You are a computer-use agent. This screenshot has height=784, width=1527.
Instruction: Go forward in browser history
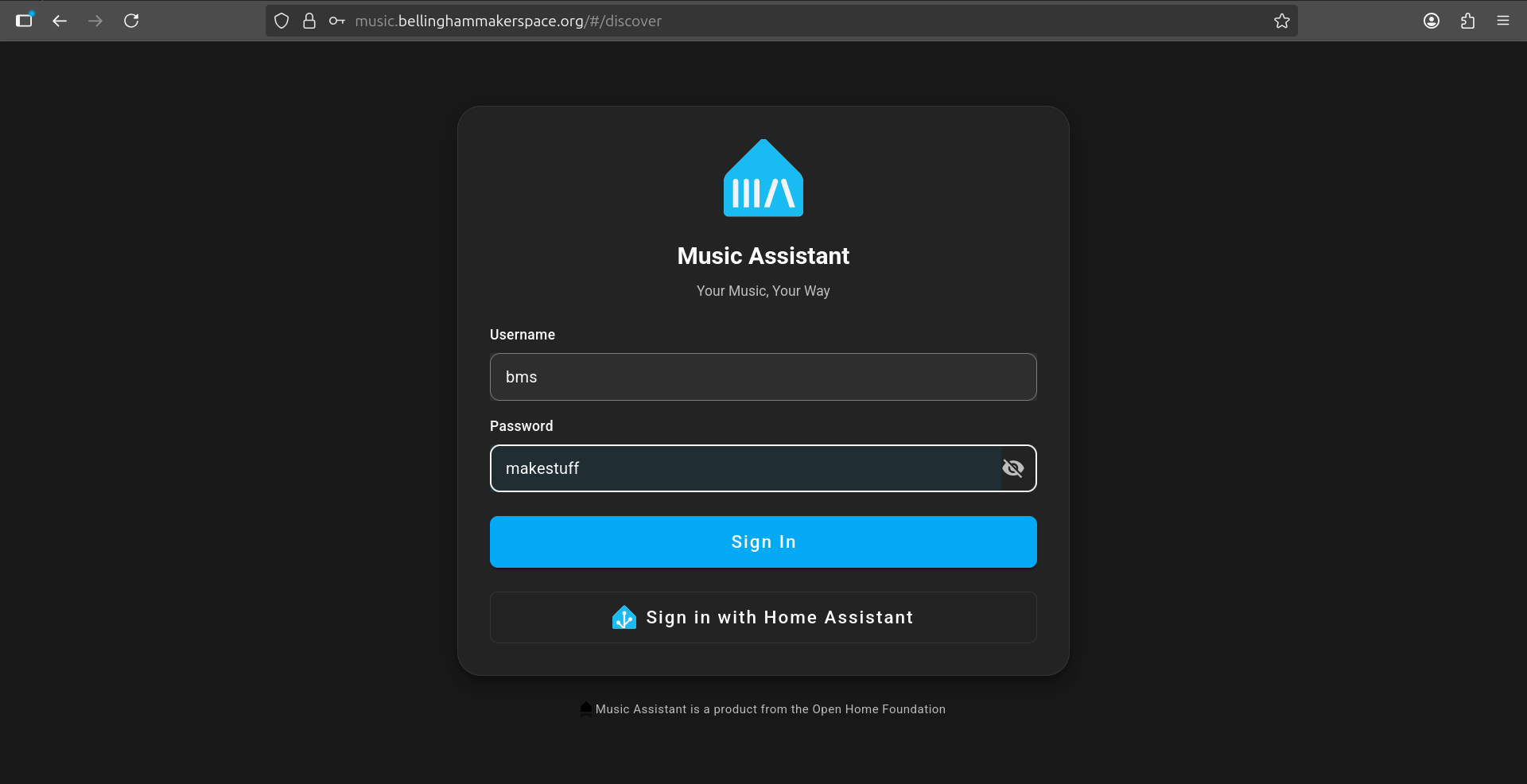tap(95, 21)
